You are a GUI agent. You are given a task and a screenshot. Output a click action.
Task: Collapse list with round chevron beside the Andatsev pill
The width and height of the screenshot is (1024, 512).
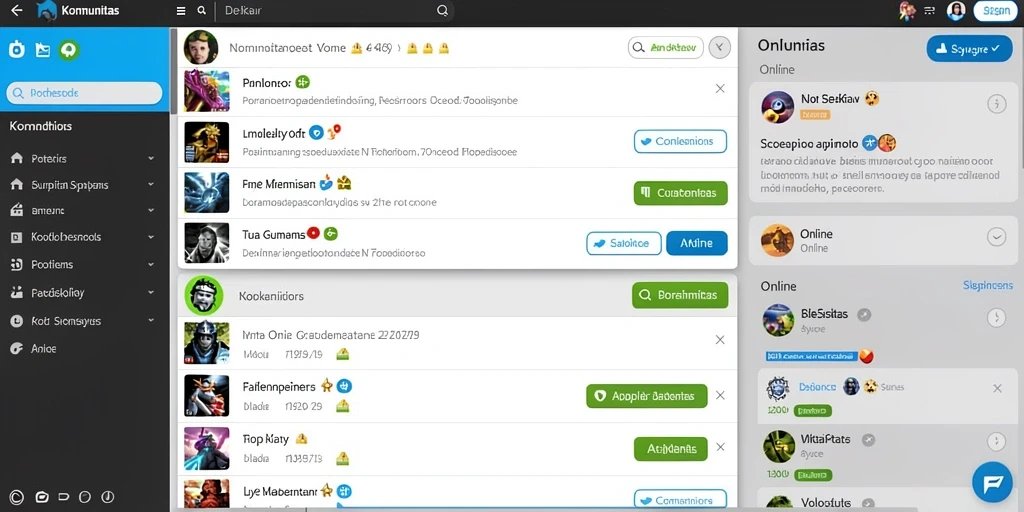point(720,47)
